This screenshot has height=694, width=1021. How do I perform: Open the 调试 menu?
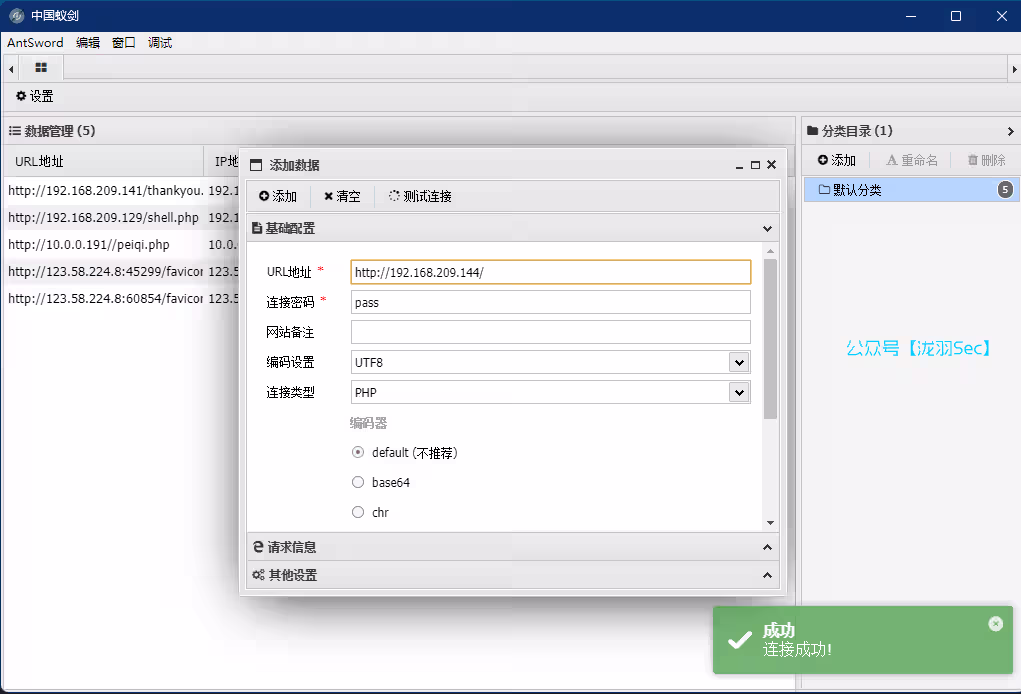pos(160,43)
